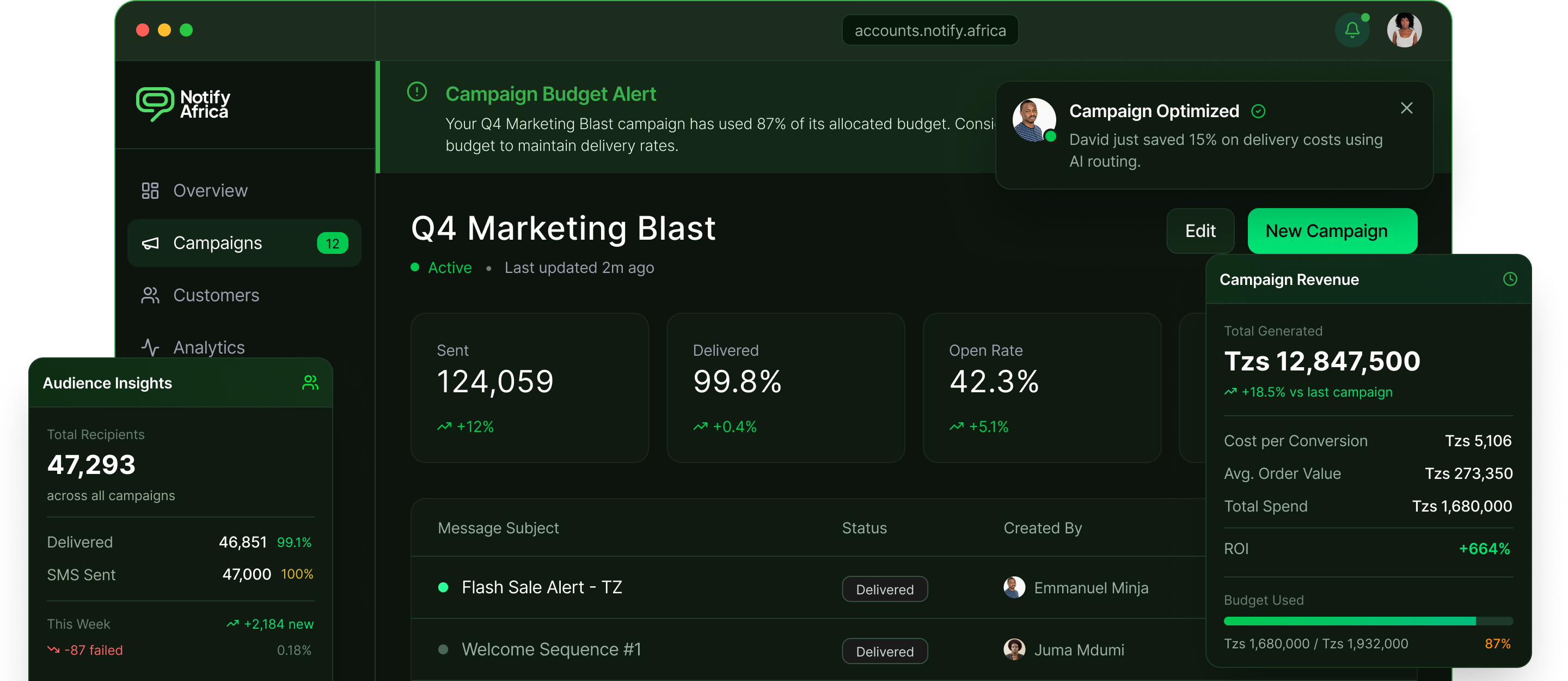
Task: Select Campaigns in the sidebar
Action: (217, 243)
